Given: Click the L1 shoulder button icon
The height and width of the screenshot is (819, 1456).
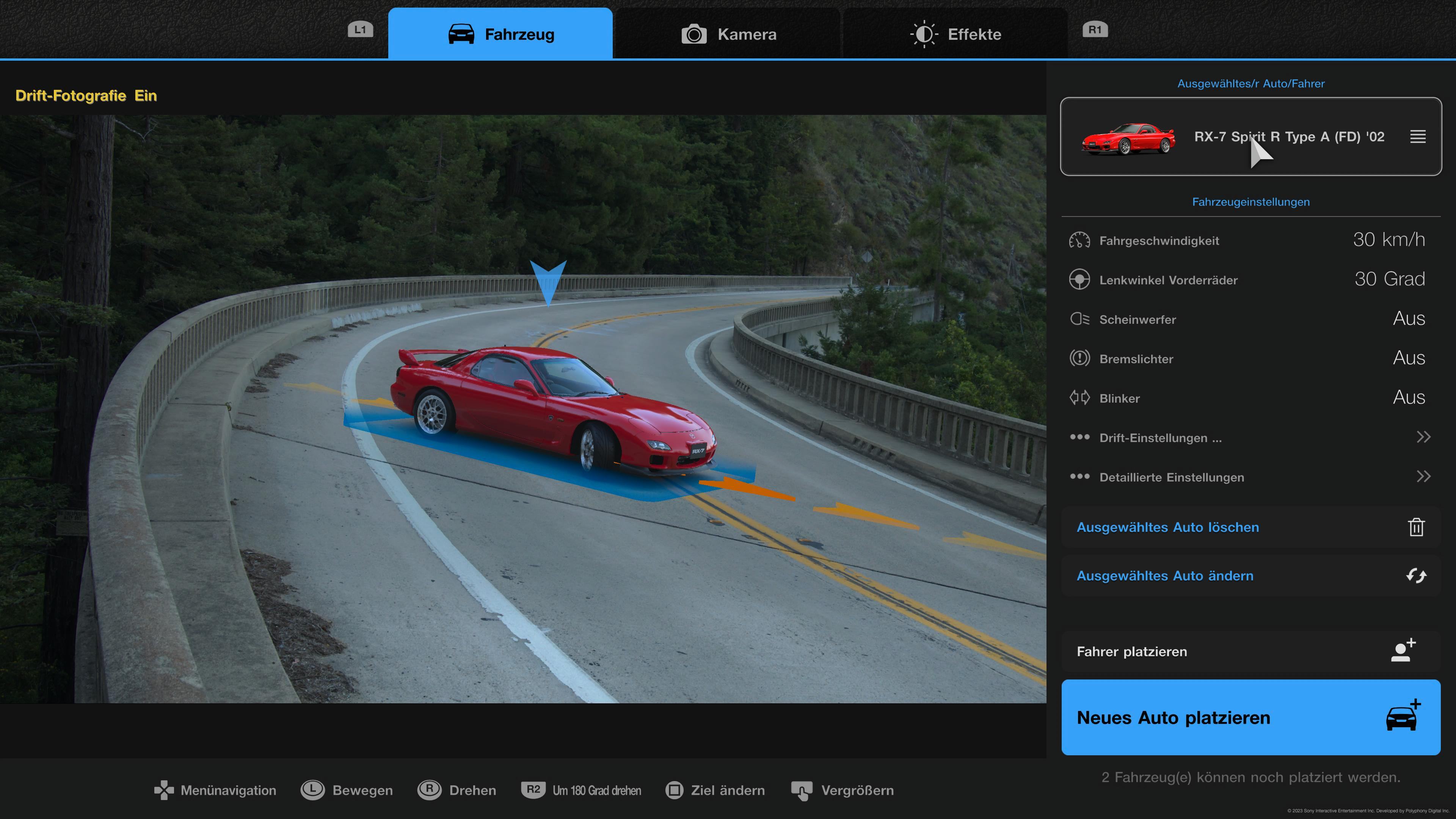Looking at the screenshot, I should point(360,30).
